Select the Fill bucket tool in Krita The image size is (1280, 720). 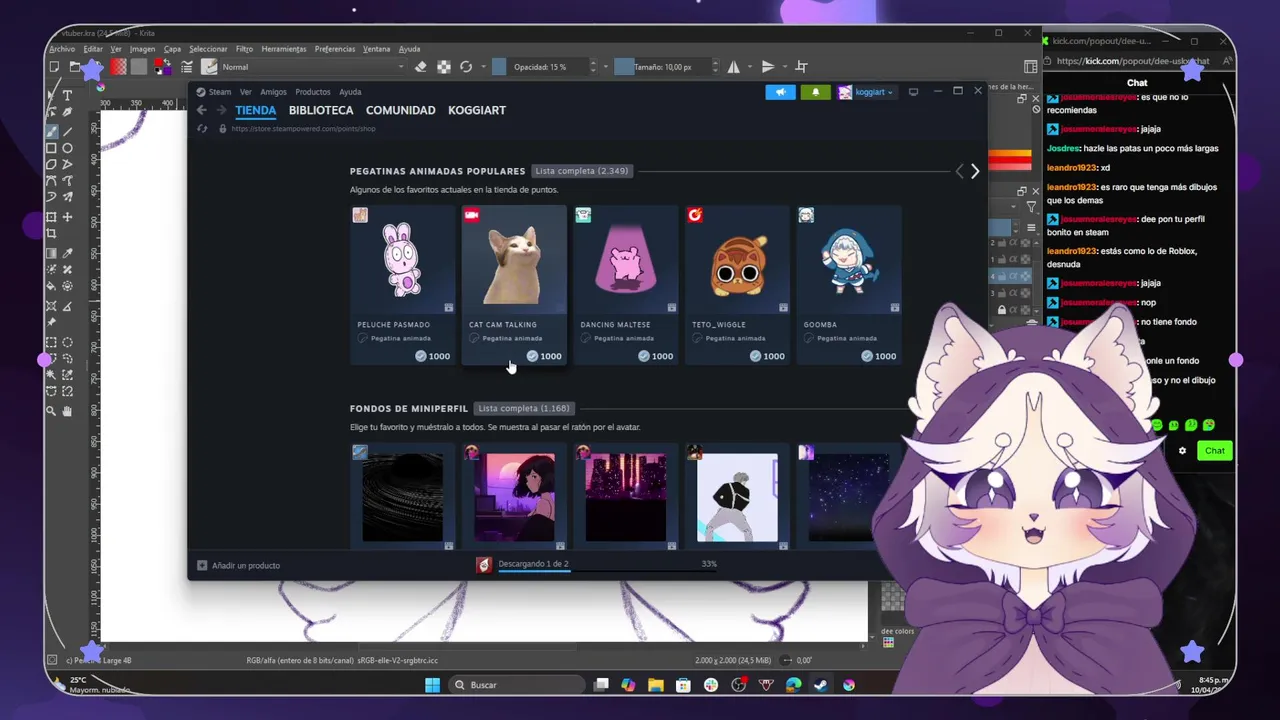[51, 287]
